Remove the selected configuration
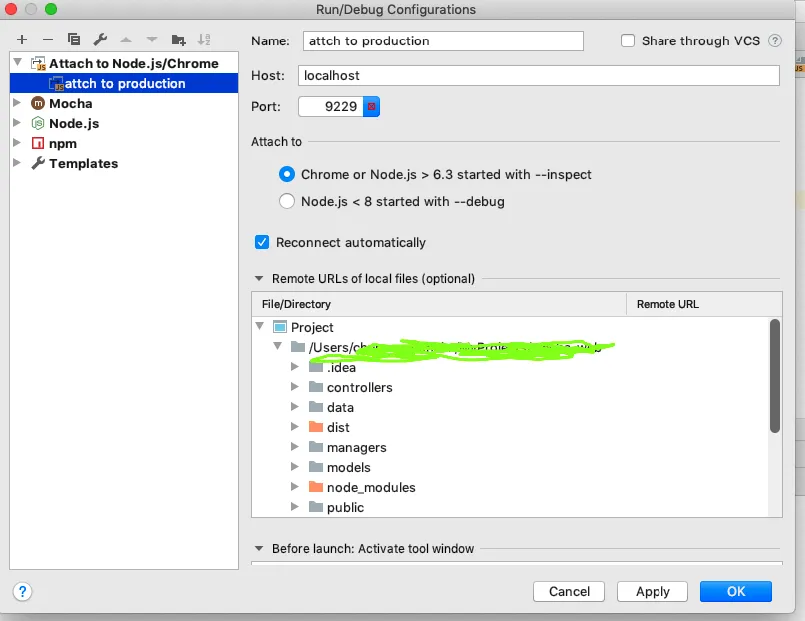 48,40
